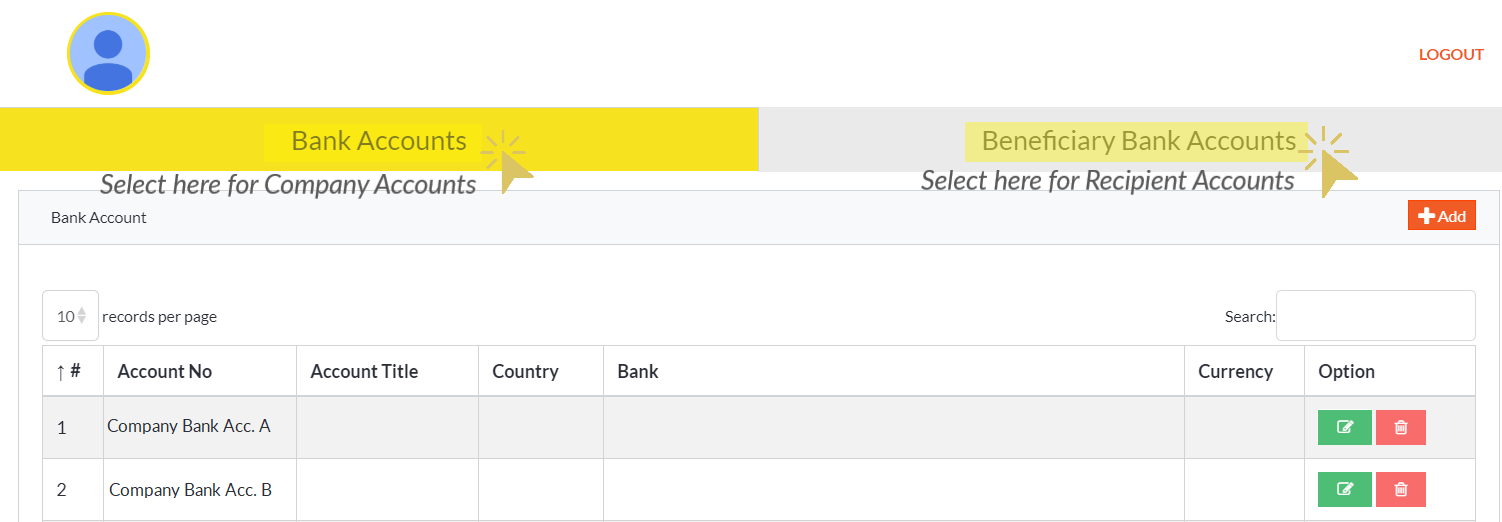Sort by Country column header
Viewport: 1502px width, 522px height.
pos(525,372)
